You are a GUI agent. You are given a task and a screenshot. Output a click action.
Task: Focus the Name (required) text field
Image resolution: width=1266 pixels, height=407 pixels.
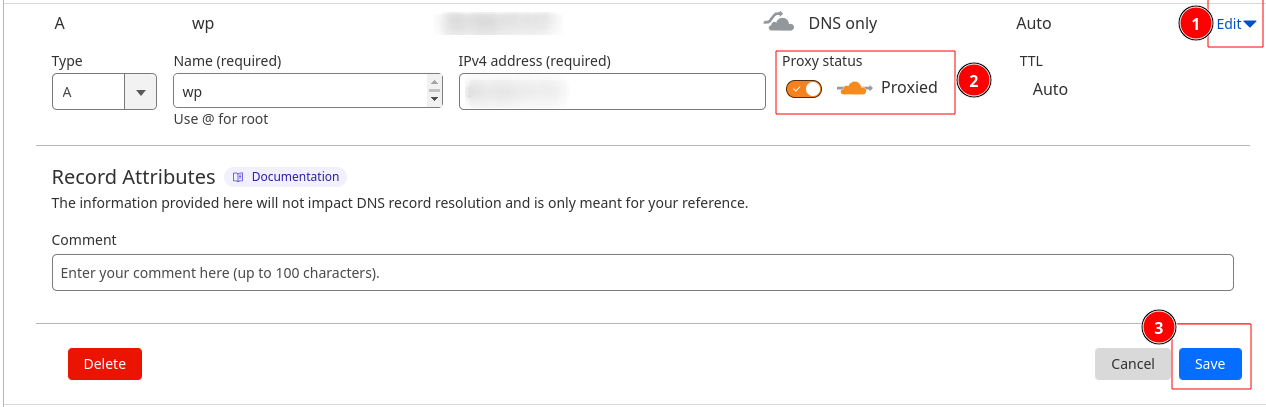click(300, 92)
